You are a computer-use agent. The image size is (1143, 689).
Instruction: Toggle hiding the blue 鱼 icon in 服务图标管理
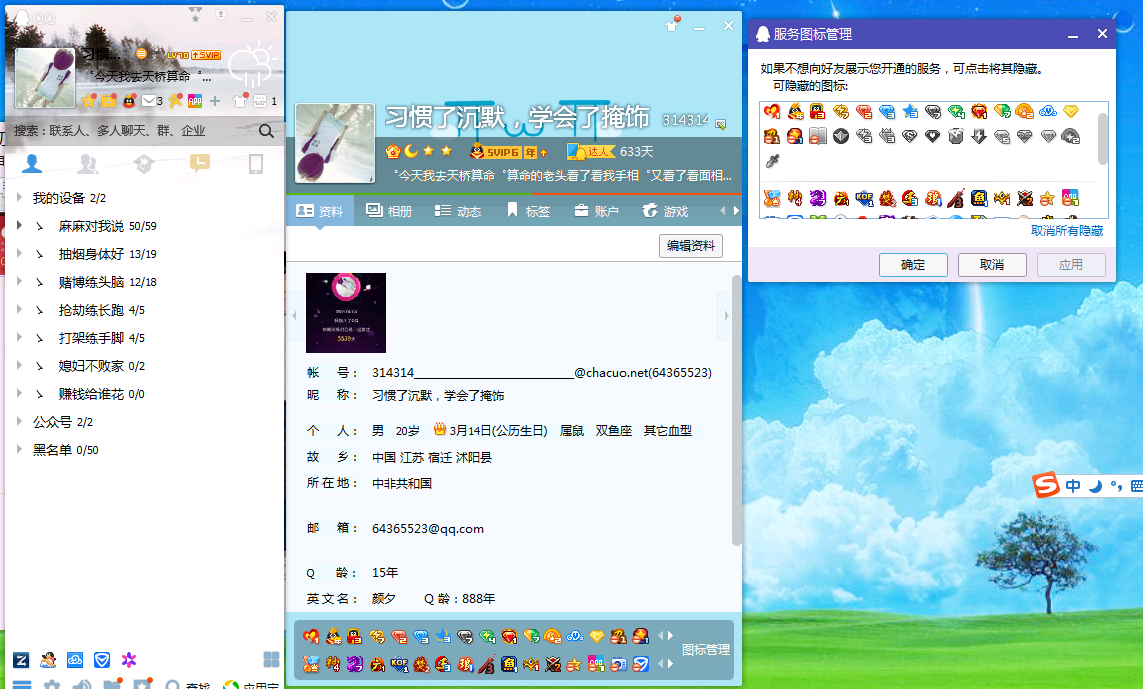point(979,198)
